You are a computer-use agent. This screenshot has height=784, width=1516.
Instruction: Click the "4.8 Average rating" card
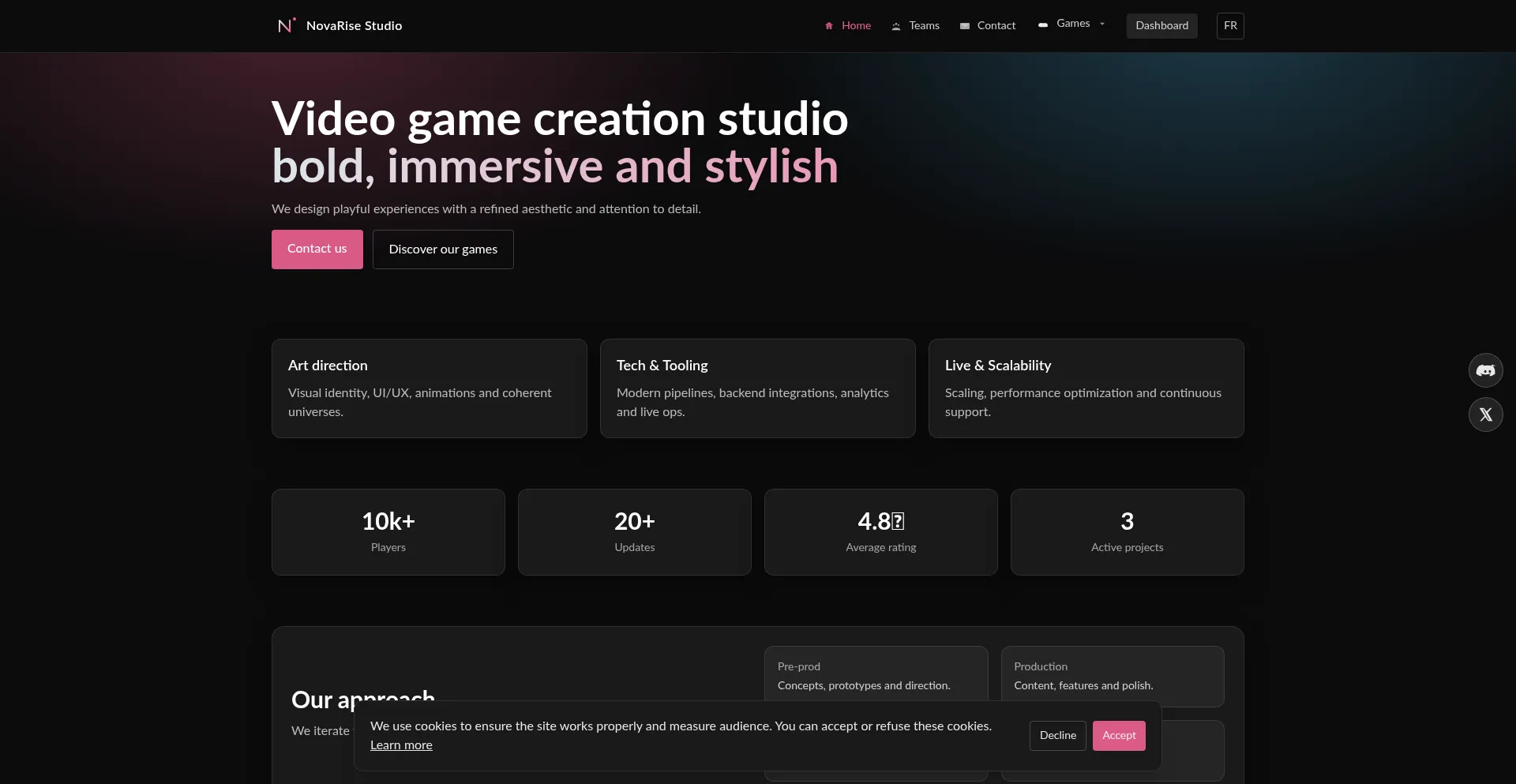click(880, 531)
